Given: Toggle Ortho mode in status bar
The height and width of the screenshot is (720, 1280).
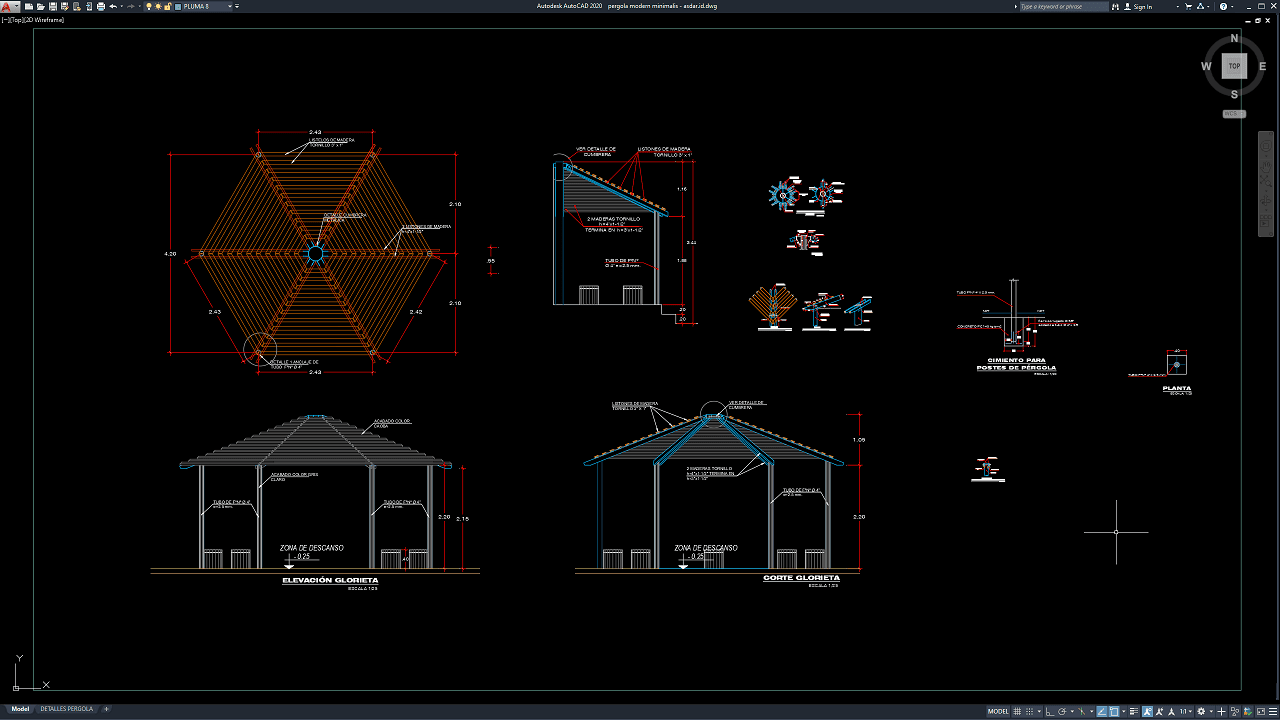Looking at the screenshot, I should coord(1049,711).
